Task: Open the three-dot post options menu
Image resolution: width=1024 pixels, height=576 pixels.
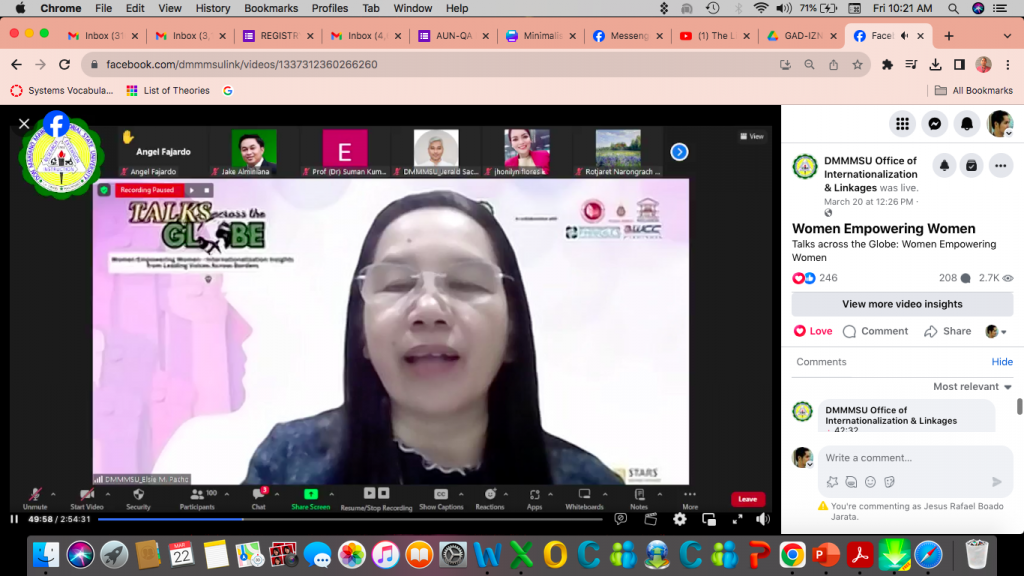Action: coord(1000,166)
